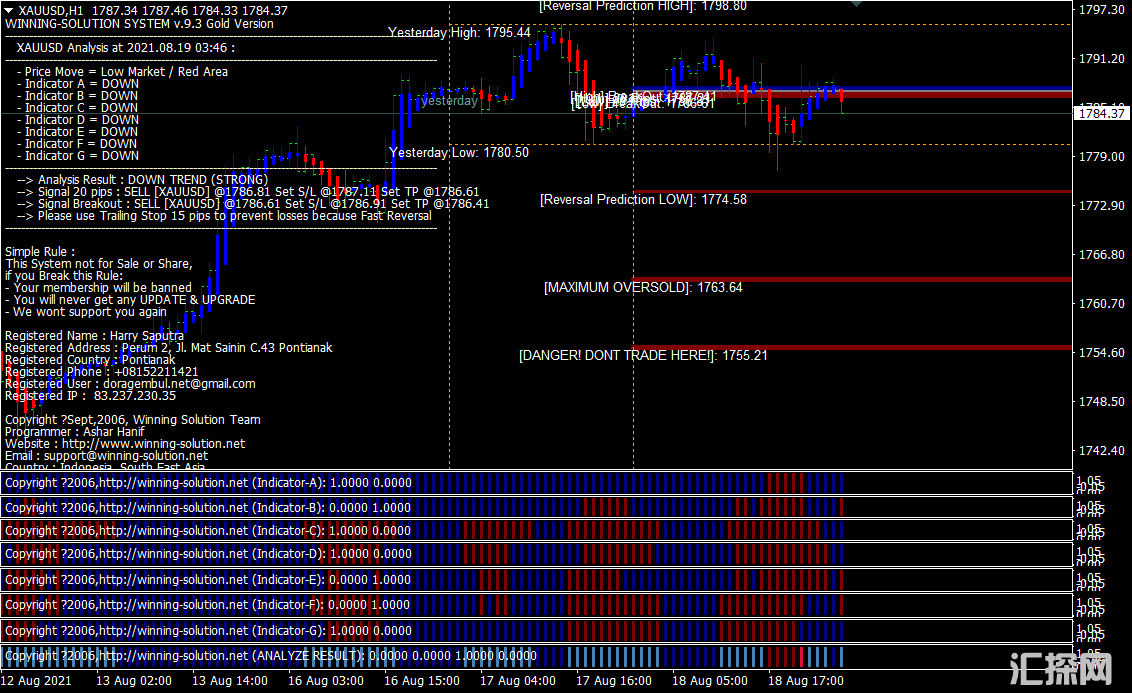
Task: Select the Yesterday High 1795.44 label
Action: 459,33
